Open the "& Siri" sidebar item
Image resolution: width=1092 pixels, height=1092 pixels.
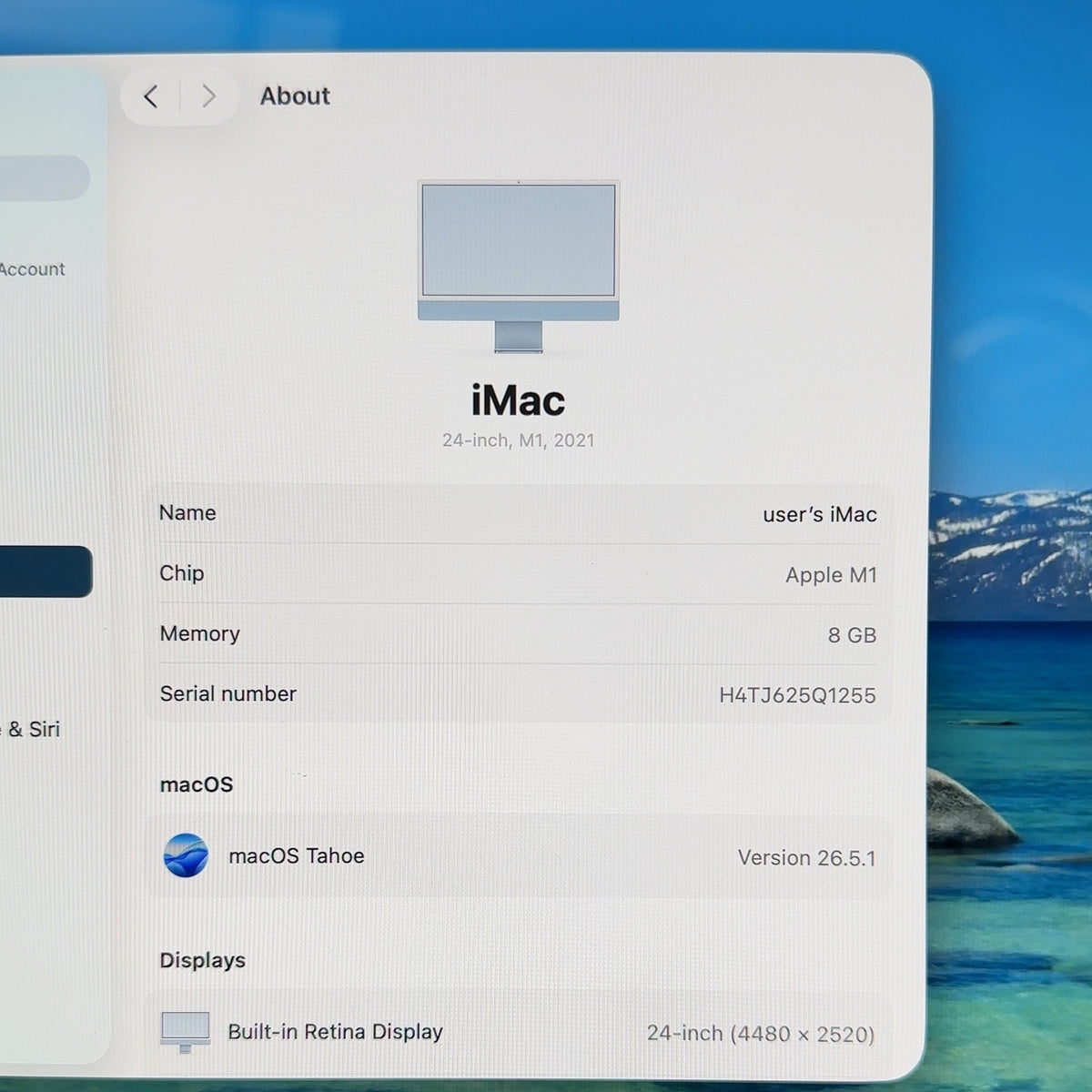[x=31, y=730]
